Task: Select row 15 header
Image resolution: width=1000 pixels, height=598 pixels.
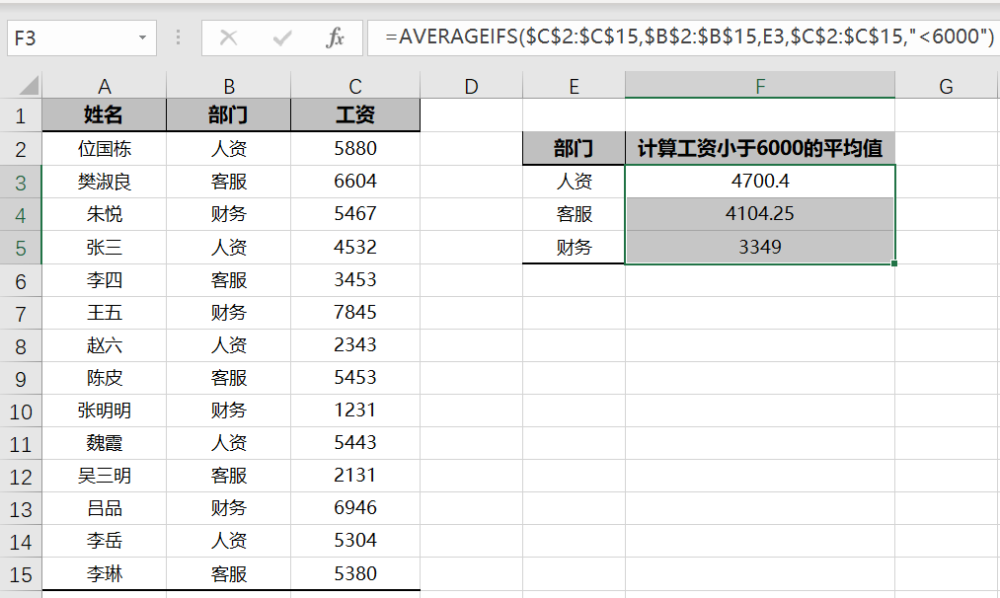Action: coord(22,574)
